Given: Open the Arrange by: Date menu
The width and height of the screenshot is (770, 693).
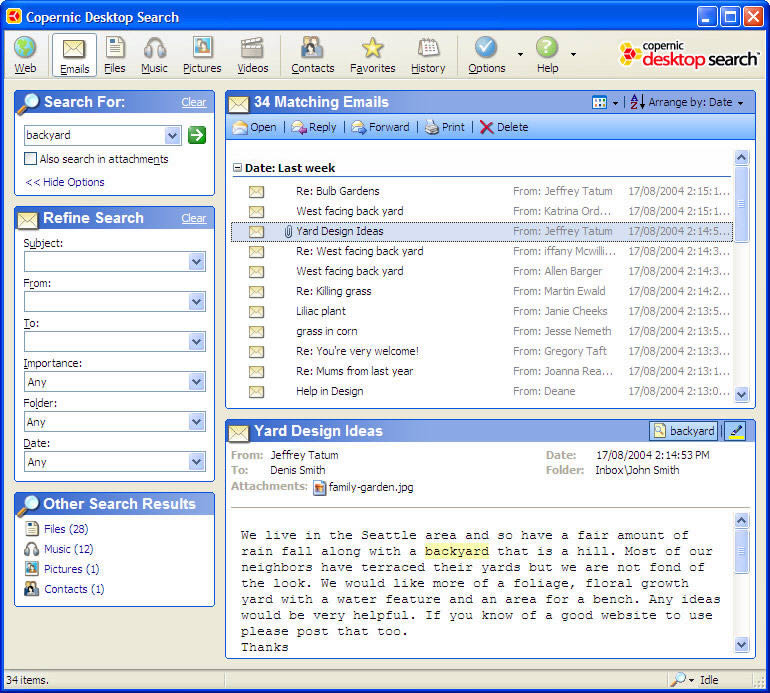Looking at the screenshot, I should point(696,102).
